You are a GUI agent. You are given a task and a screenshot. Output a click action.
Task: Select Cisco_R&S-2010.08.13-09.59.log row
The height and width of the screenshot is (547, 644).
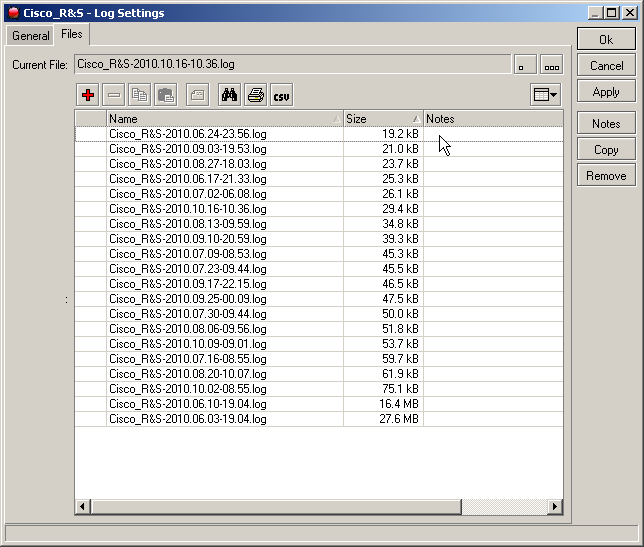319,224
